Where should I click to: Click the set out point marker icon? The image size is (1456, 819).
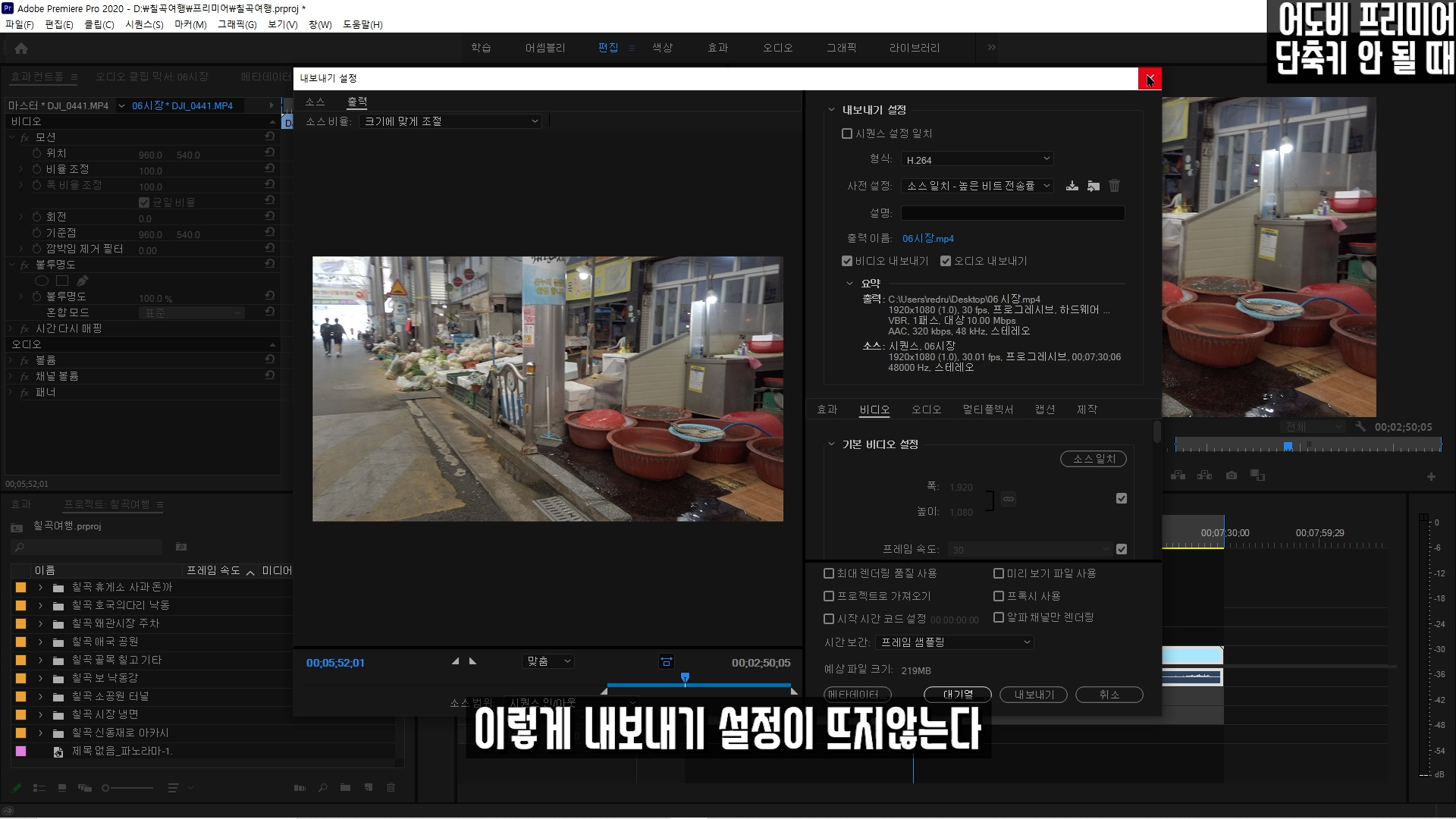tap(473, 661)
